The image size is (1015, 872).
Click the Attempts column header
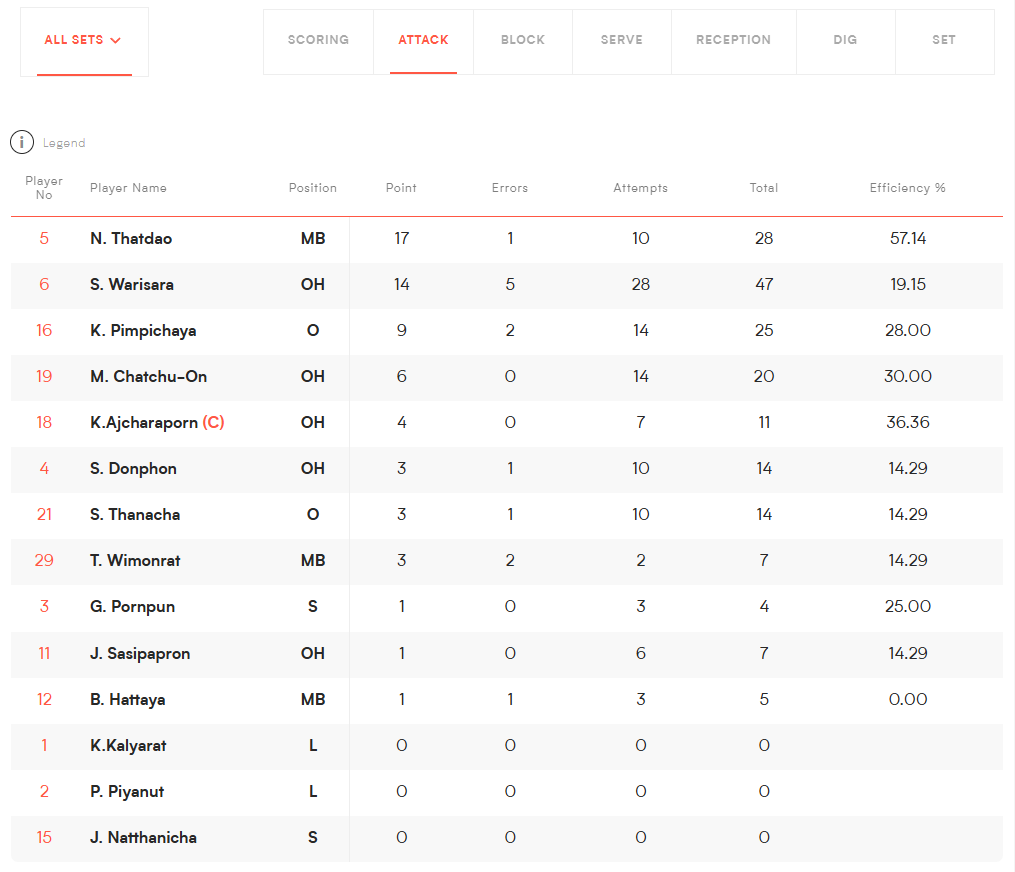pyautogui.click(x=640, y=188)
